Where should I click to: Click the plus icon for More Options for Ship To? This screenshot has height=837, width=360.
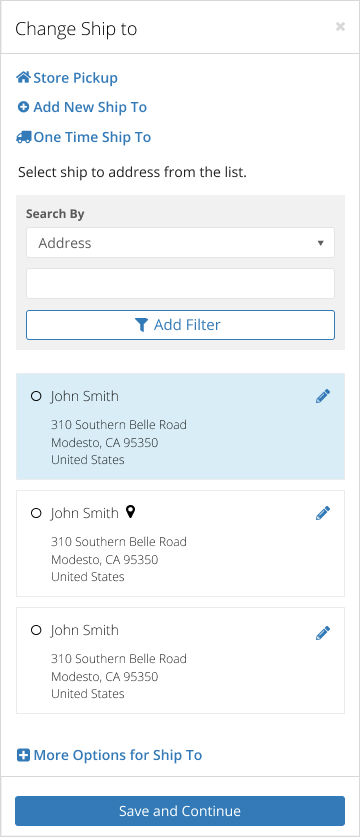[x=24, y=755]
